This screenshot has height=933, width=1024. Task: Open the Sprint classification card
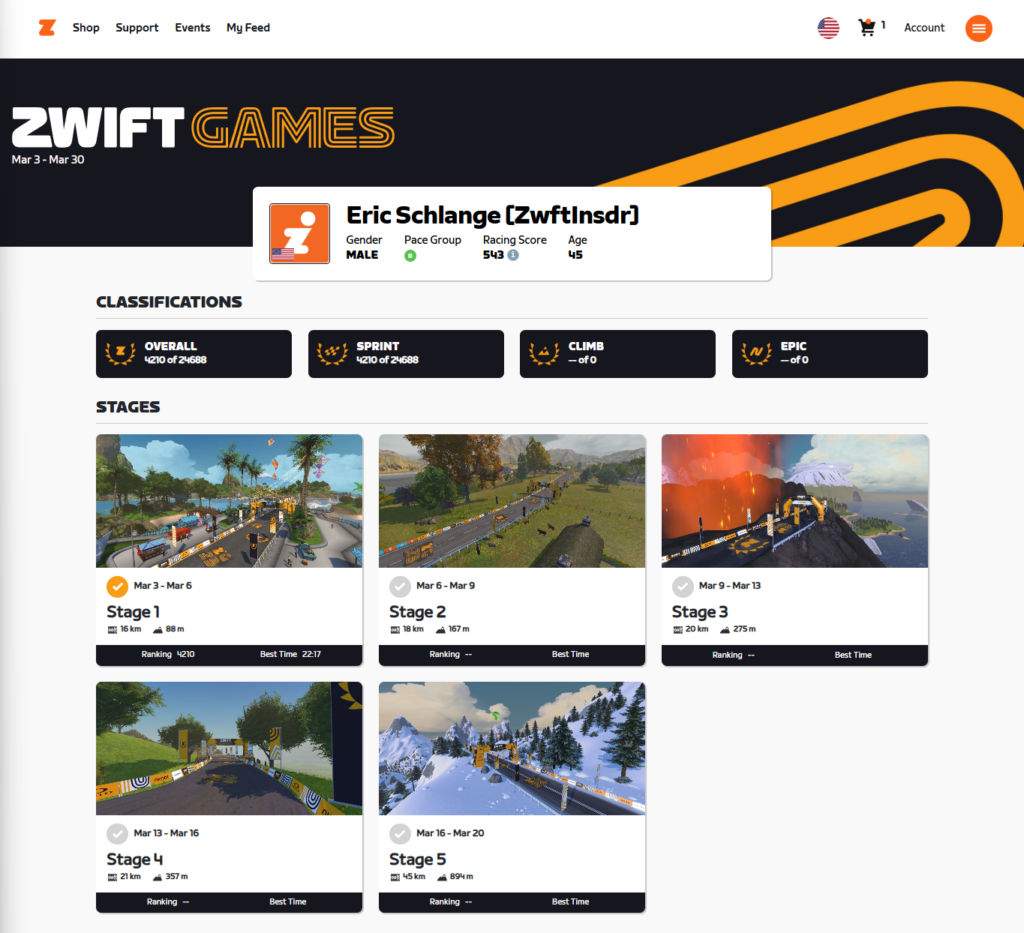tap(405, 353)
